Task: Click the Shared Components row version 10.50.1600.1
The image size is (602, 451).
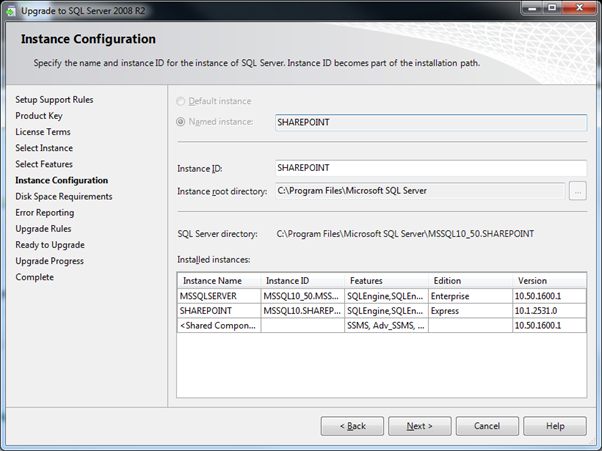Action: coord(549,325)
